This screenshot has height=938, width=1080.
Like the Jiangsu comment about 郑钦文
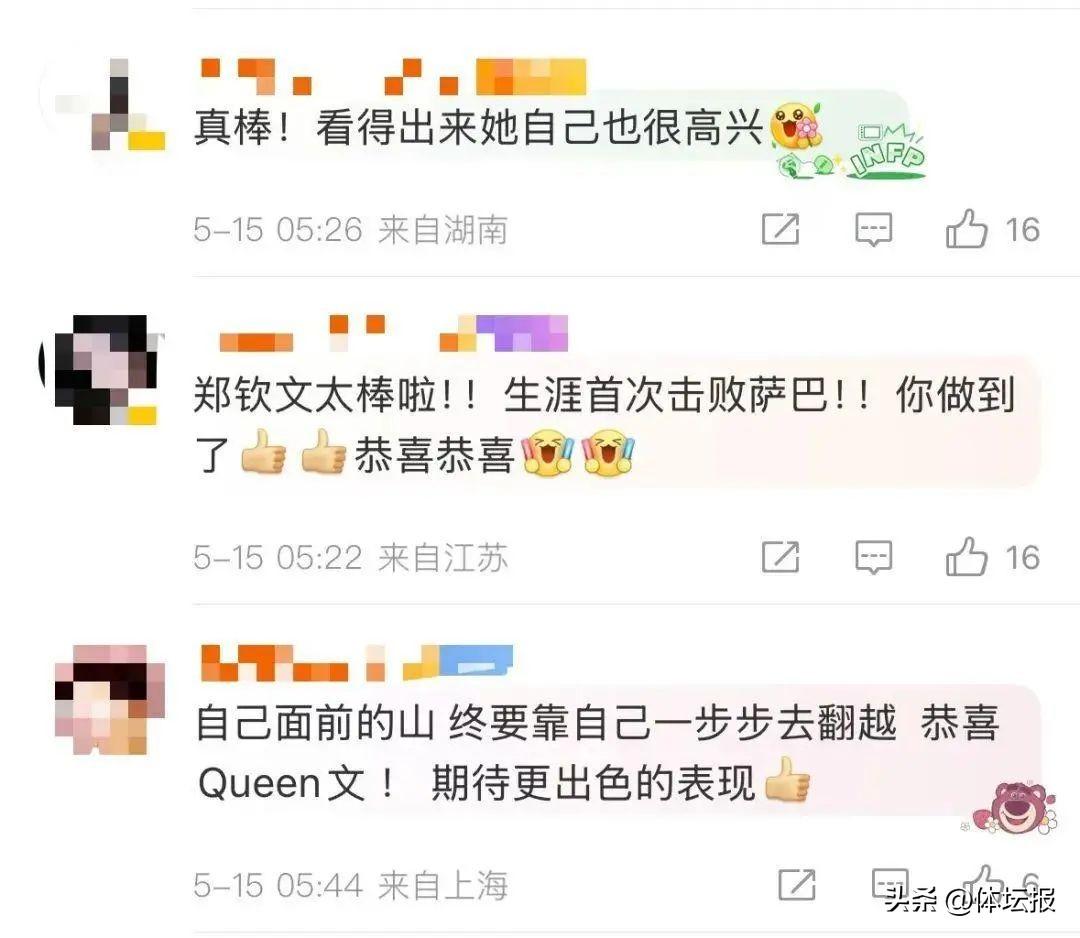tap(966, 557)
